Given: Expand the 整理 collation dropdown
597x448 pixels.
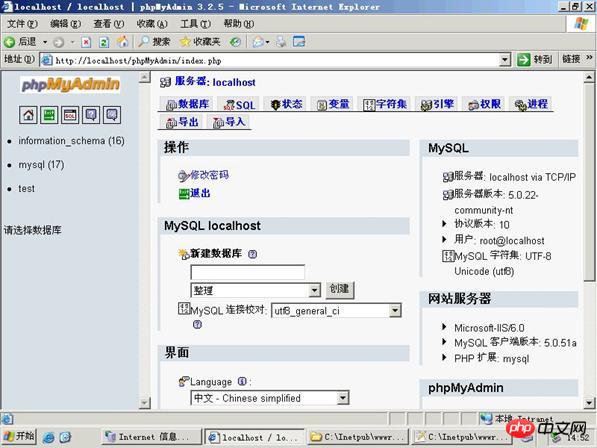Looking at the screenshot, I should [314, 290].
